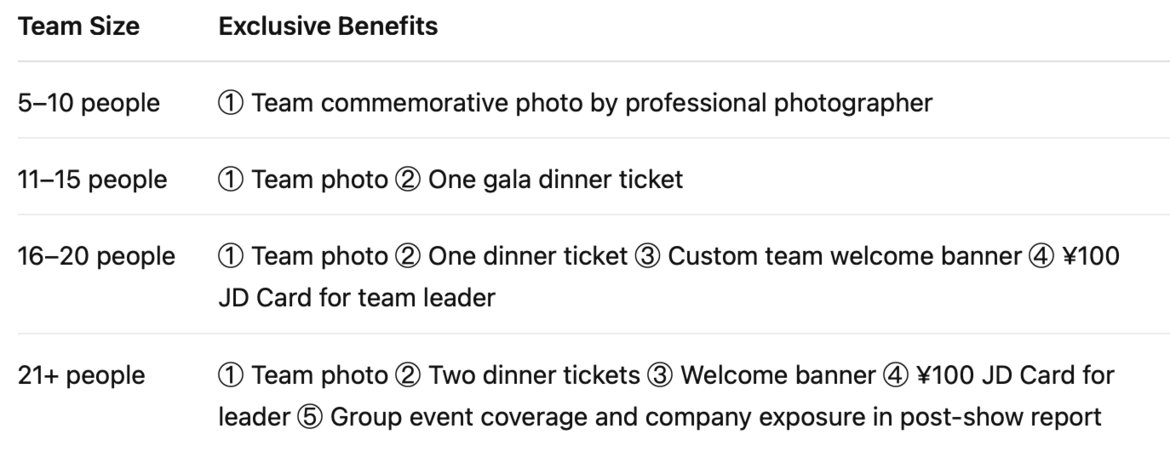Image resolution: width=1170 pixels, height=463 pixels.
Task: Click the circled 3 before Custom team welcome banner
Action: point(647,257)
